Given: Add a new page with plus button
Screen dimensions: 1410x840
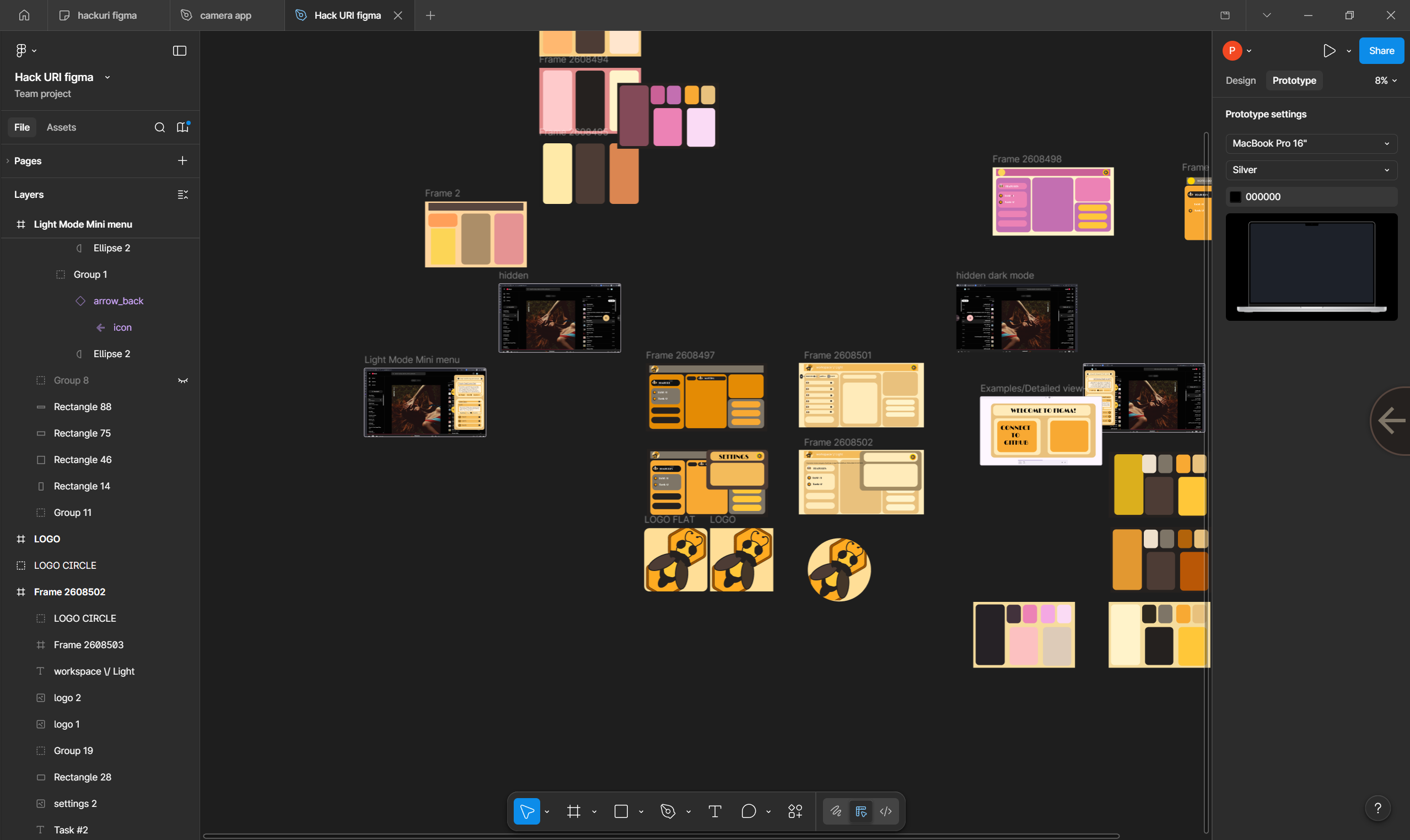Looking at the screenshot, I should click(182, 161).
